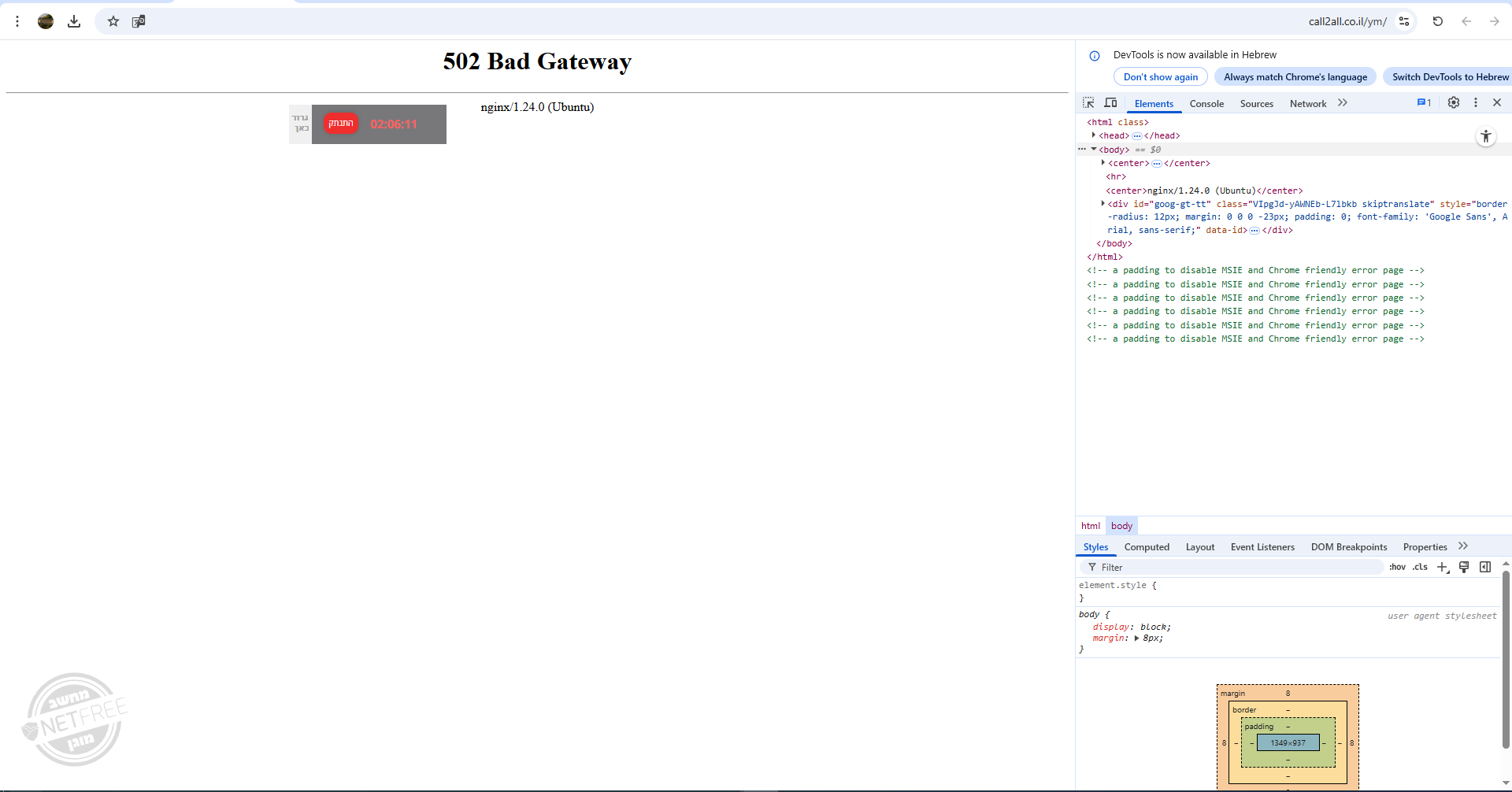Click the display: block style declaration
Viewport: 1512px width, 792px height.
[x=1132, y=627]
